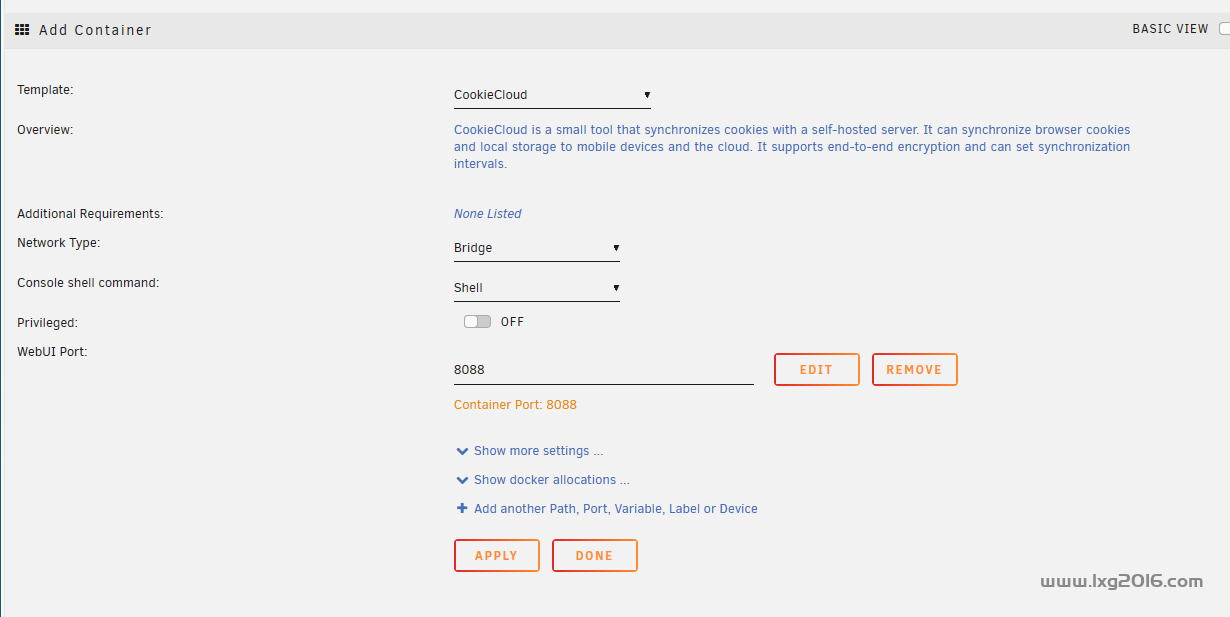This screenshot has width=1230, height=617.
Task: Click the WebUI Port input field
Action: click(604, 370)
